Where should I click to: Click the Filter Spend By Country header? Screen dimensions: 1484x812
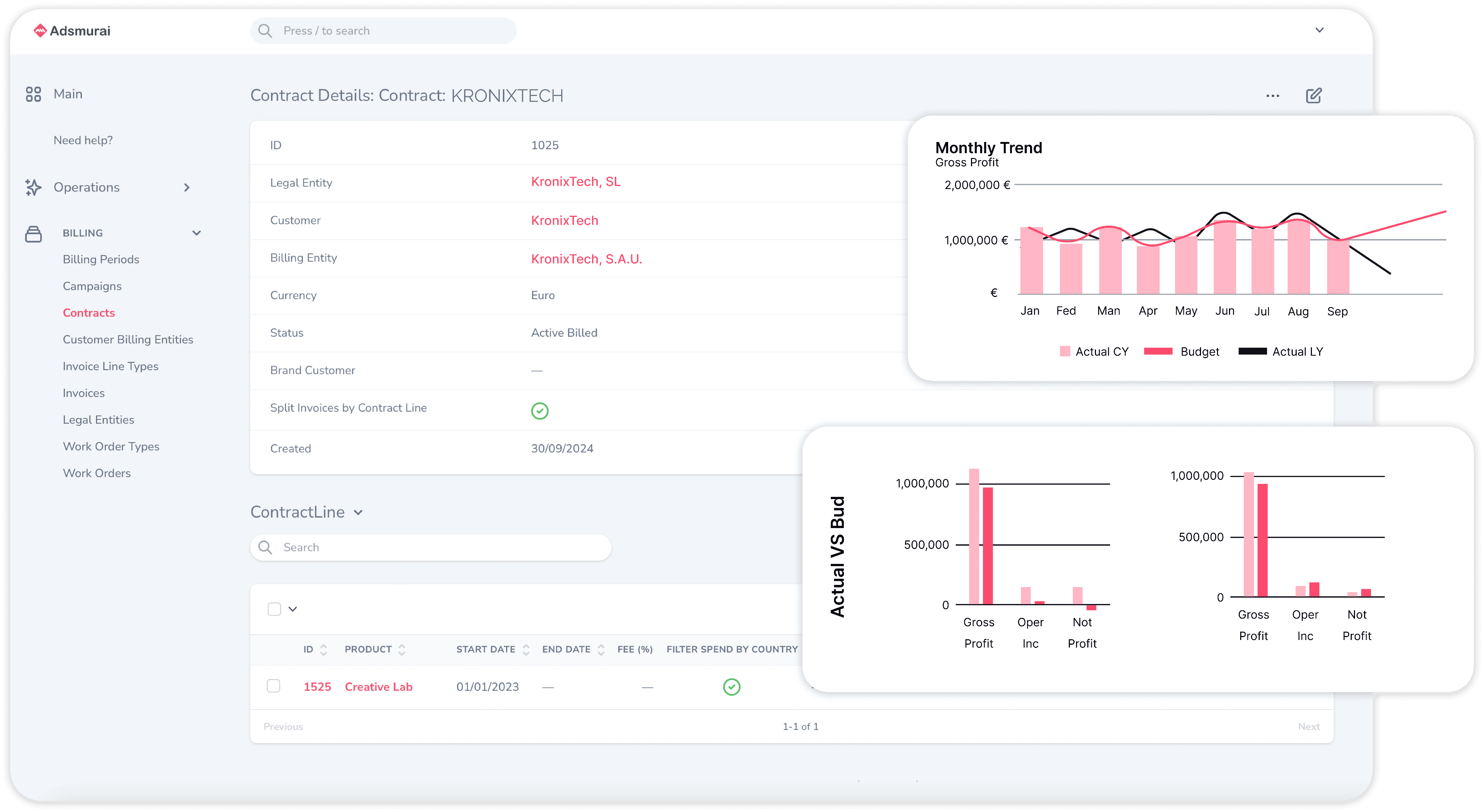[731, 650]
